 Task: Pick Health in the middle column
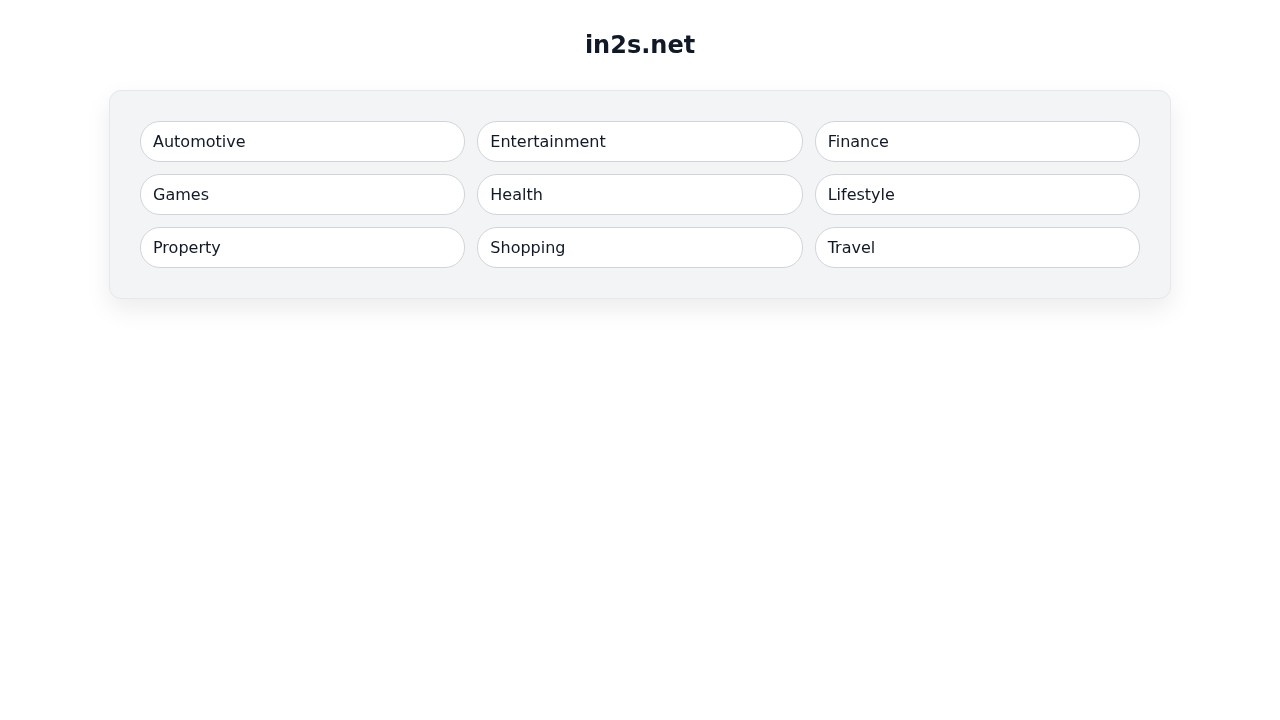[639, 194]
